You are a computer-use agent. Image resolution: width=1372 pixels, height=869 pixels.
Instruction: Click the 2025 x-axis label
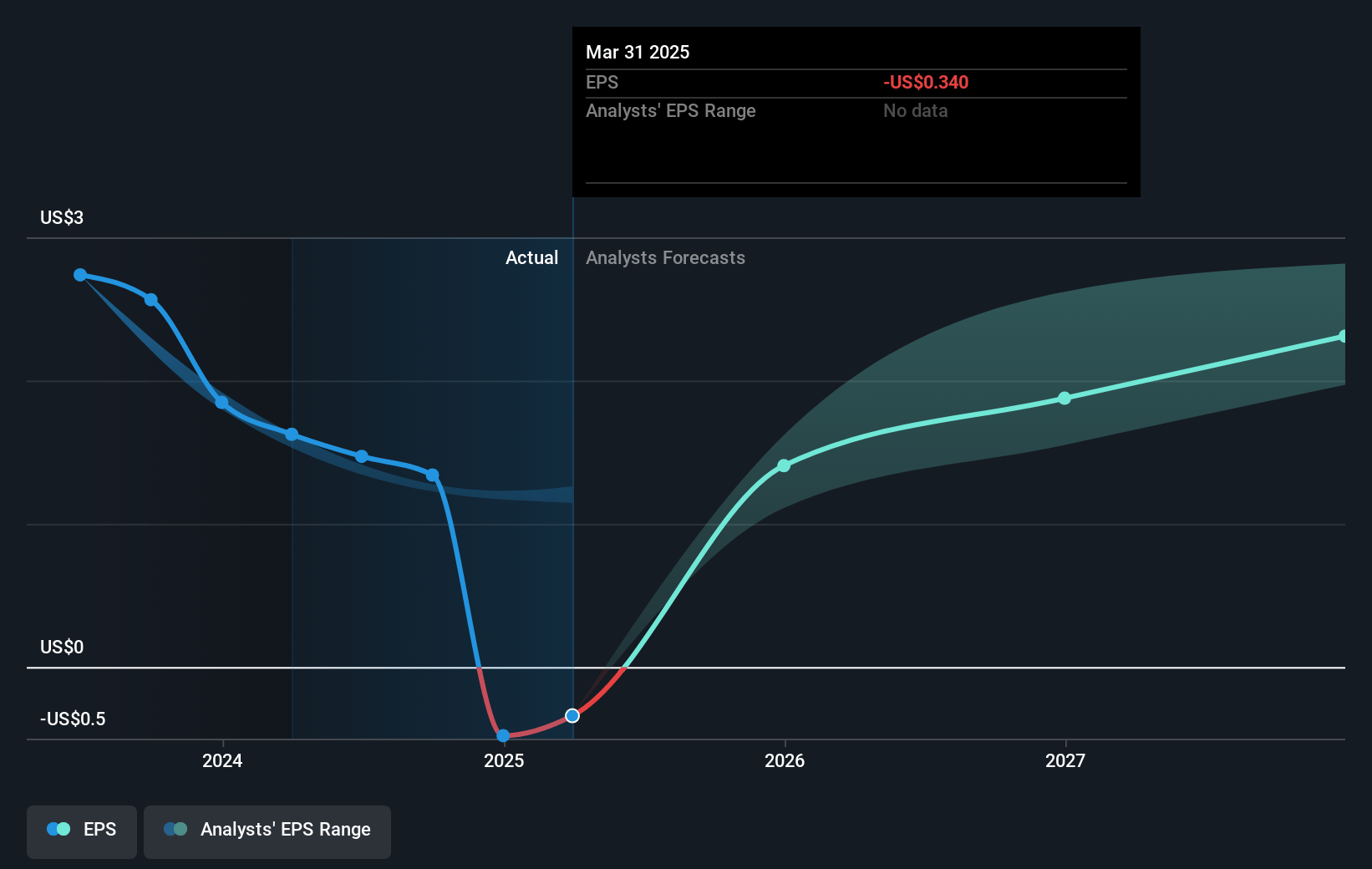click(x=504, y=760)
